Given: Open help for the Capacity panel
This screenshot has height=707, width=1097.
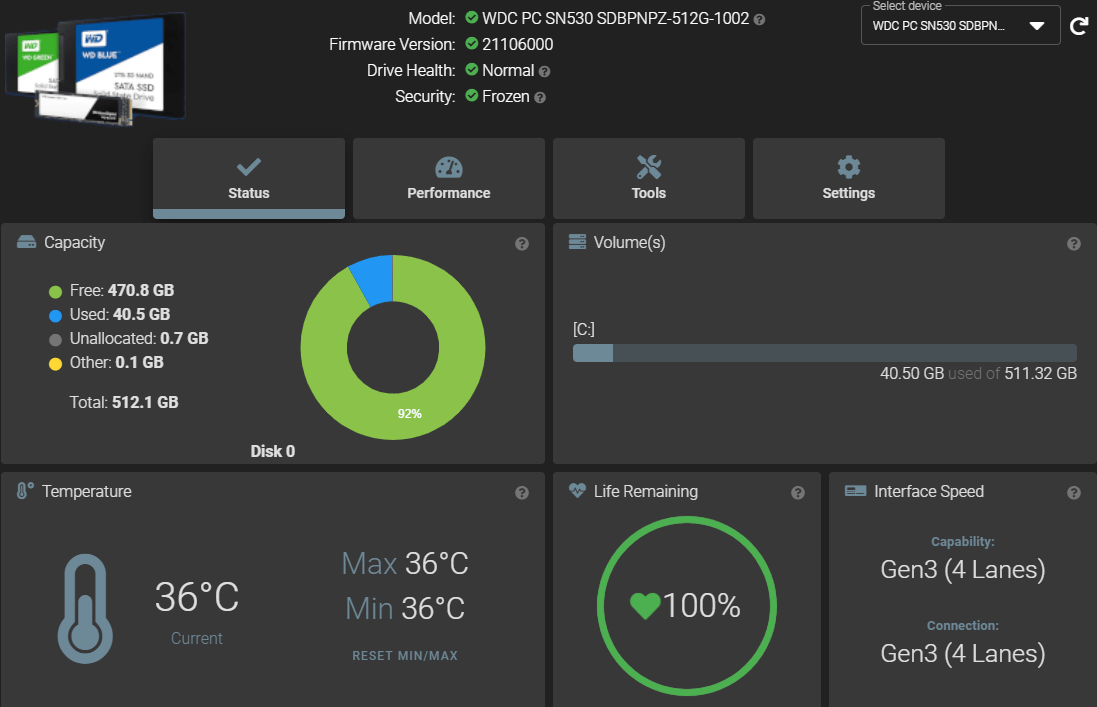Looking at the screenshot, I should (522, 243).
